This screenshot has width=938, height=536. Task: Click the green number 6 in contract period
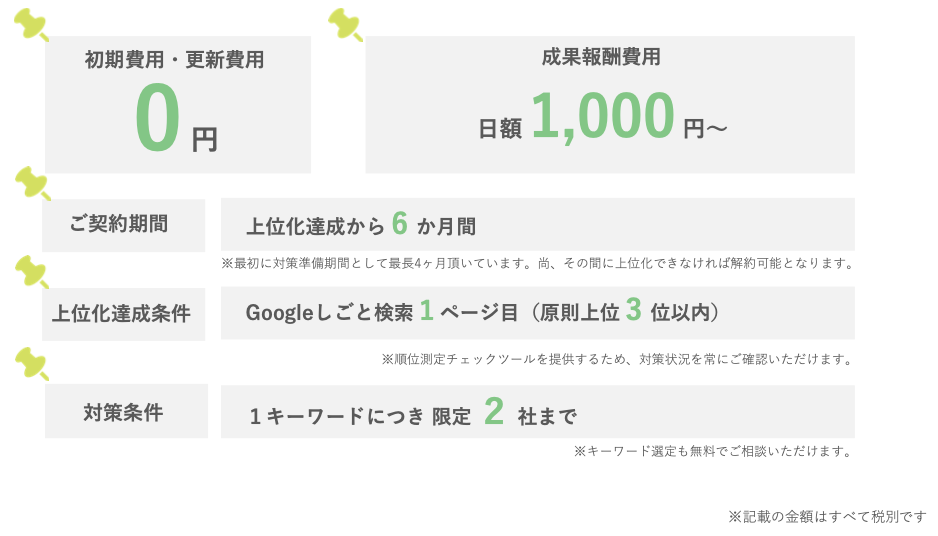click(400, 224)
